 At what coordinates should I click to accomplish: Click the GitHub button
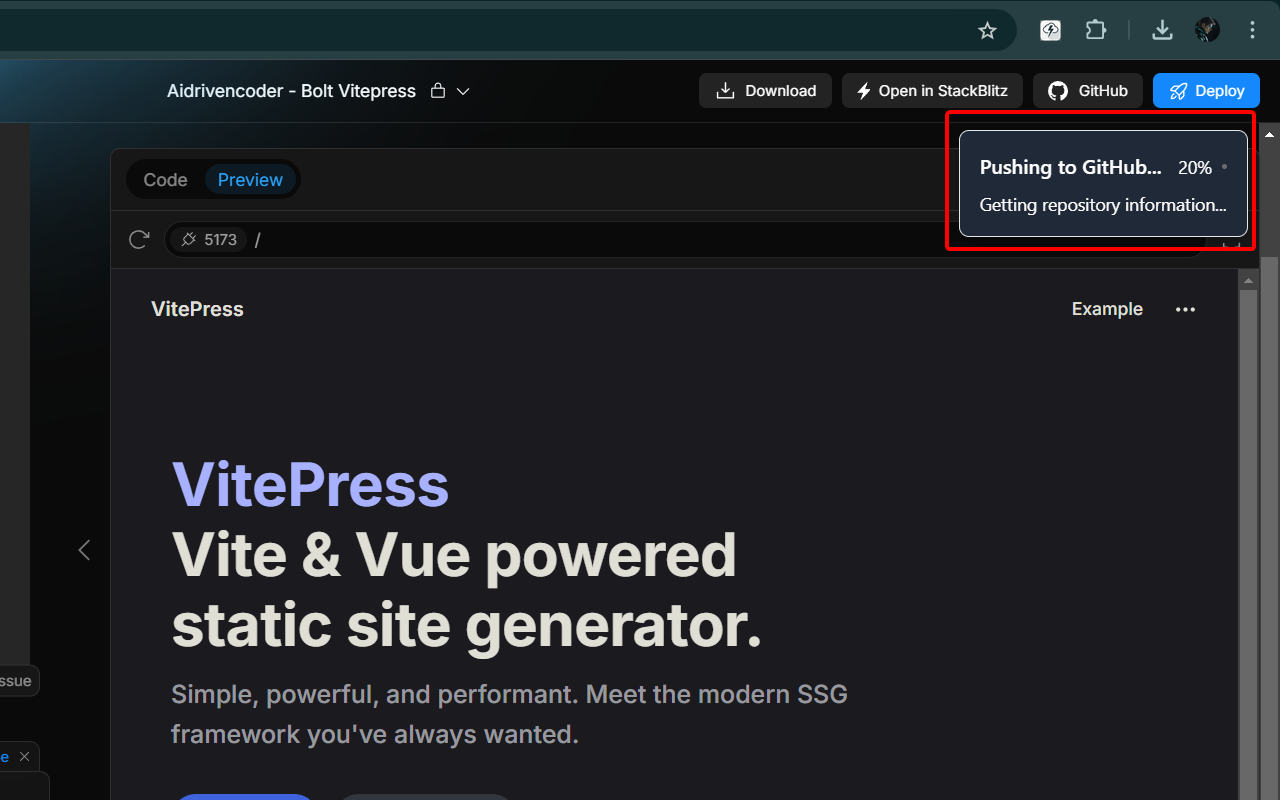tap(1088, 91)
